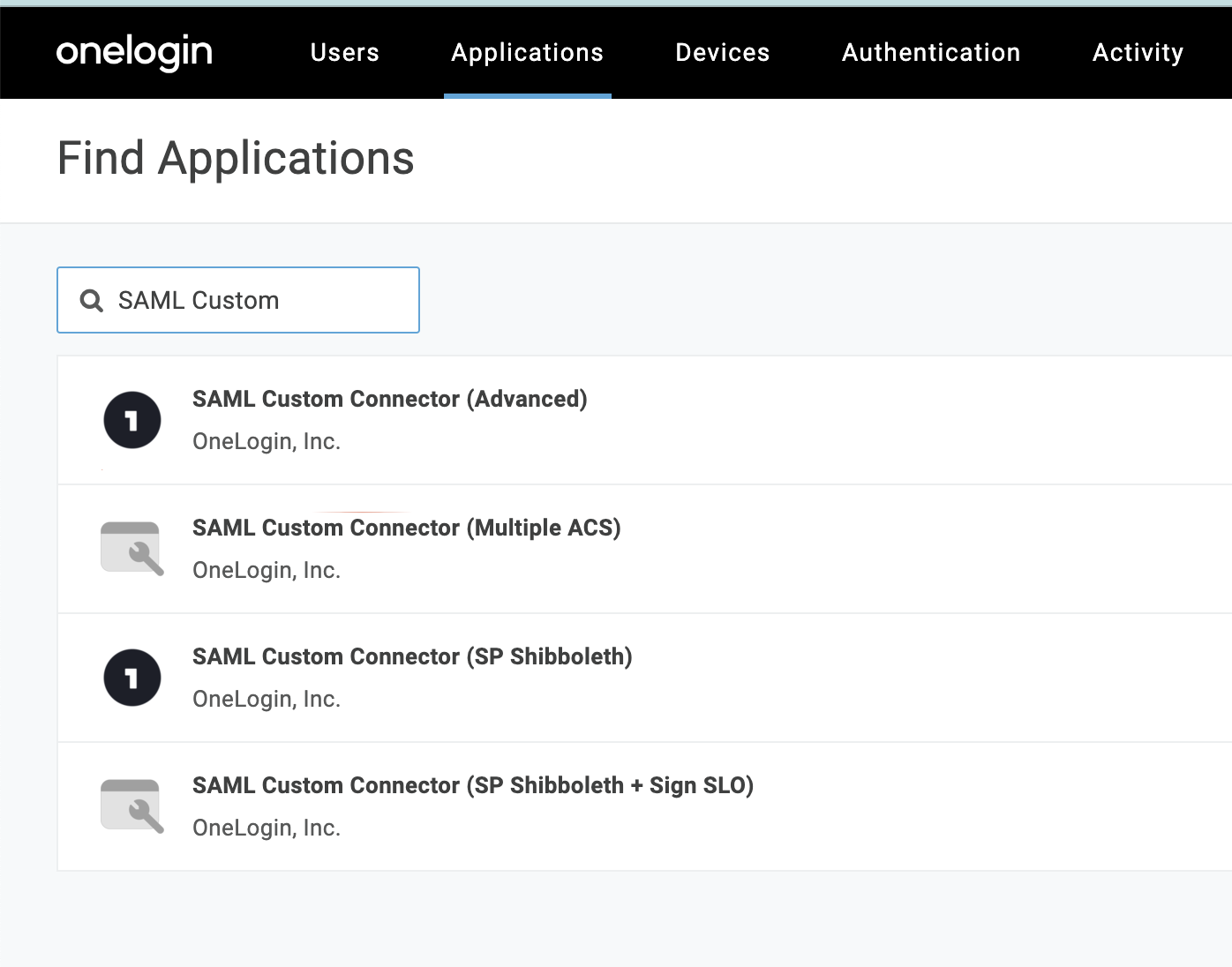Click OneLogin, Inc. under the Advanced connector
This screenshot has height=967, width=1232.
pyautogui.click(x=267, y=441)
